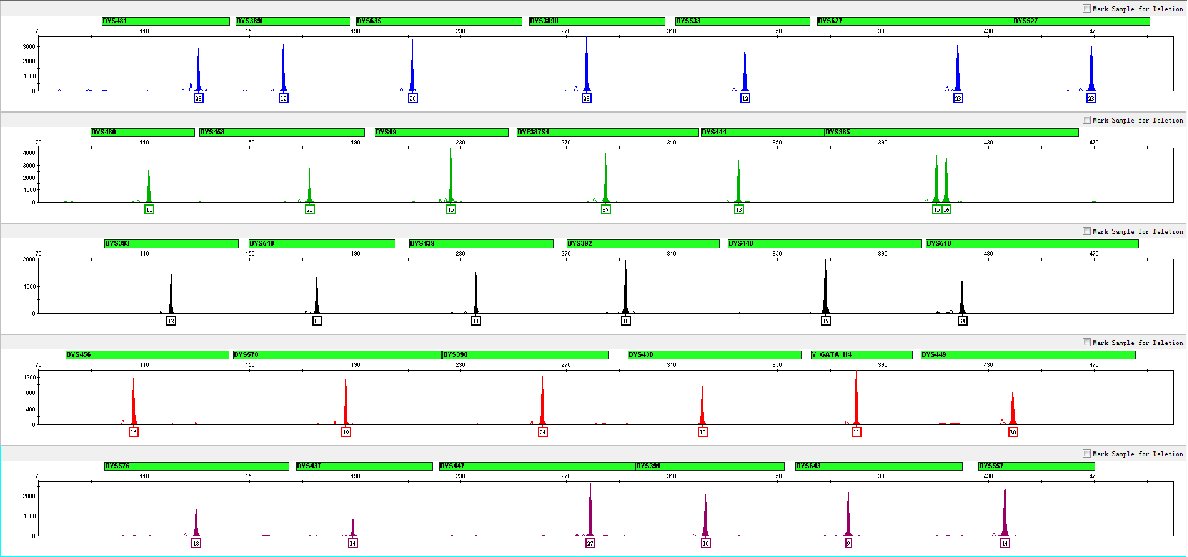The image size is (1188, 557).
Task: Tick Mark Sample for Deletion on purple dye panel
Action: pos(1088,454)
